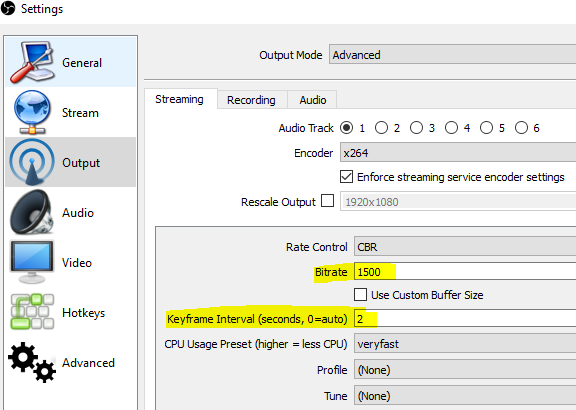576x410 pixels.
Task: Uncheck Enforce streaming service encoder settings
Action: [x=346, y=177]
